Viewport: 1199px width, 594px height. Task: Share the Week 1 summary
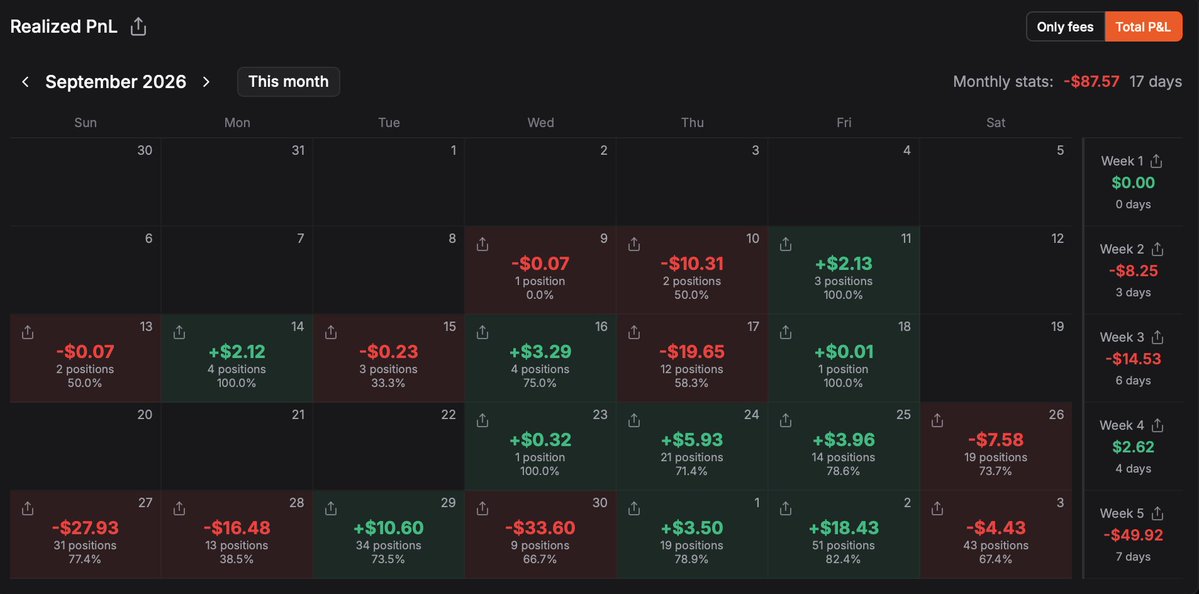point(1156,161)
